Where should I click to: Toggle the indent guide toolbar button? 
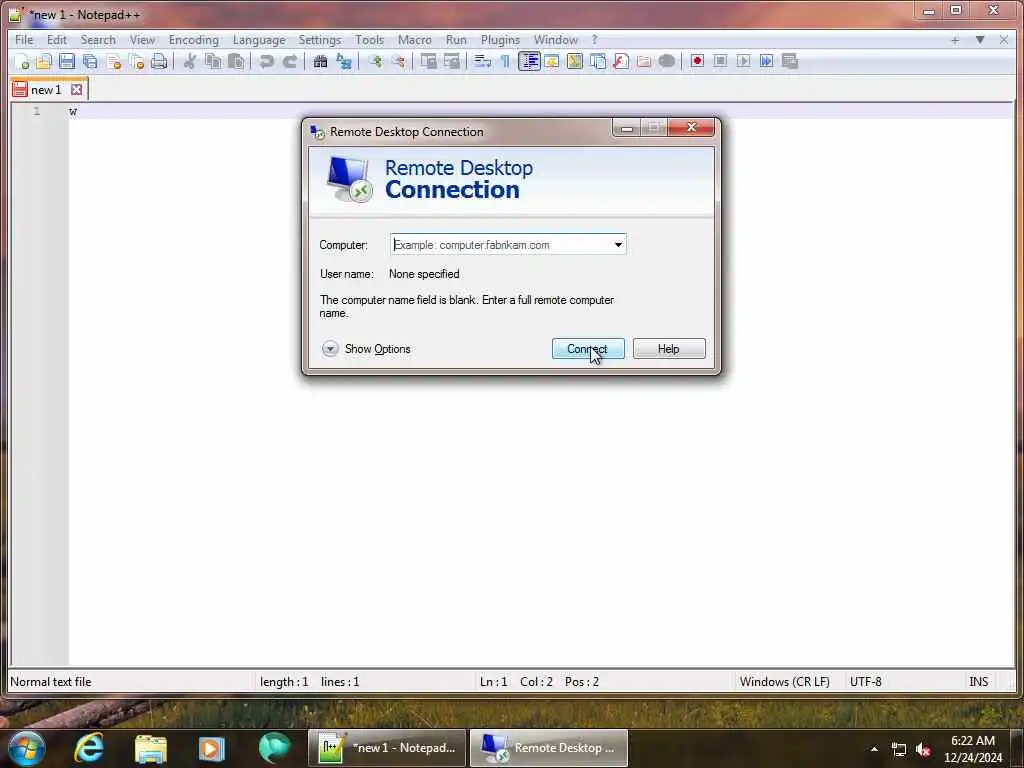tap(529, 61)
